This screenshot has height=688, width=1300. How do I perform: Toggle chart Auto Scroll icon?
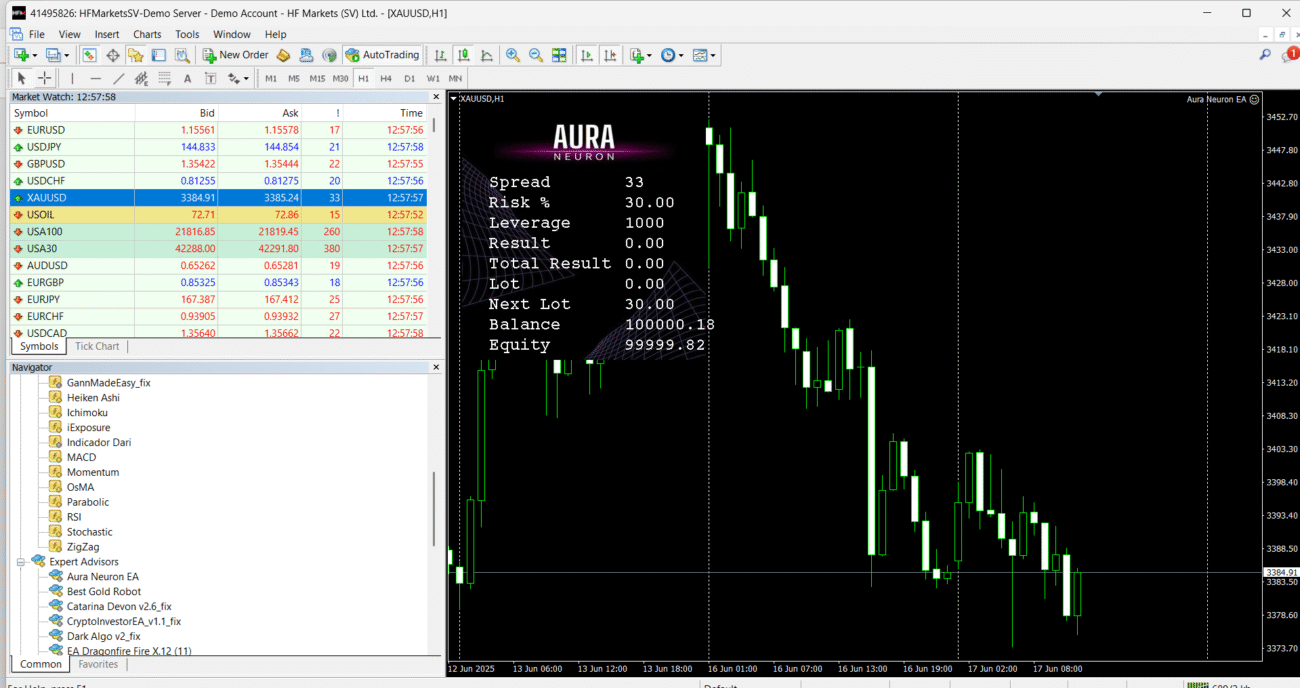point(587,55)
